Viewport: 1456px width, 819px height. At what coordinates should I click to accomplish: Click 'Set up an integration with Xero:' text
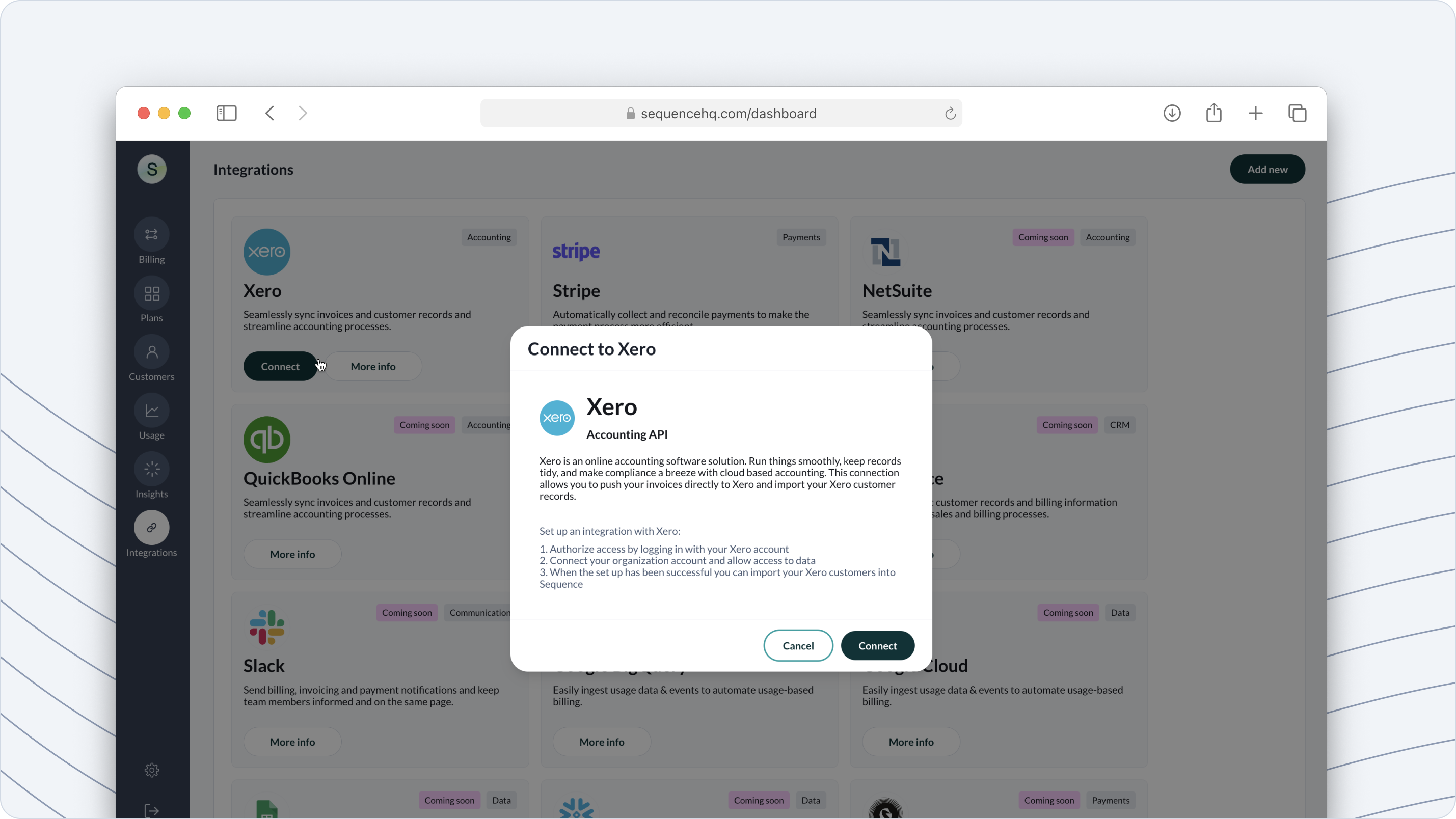pos(610,531)
